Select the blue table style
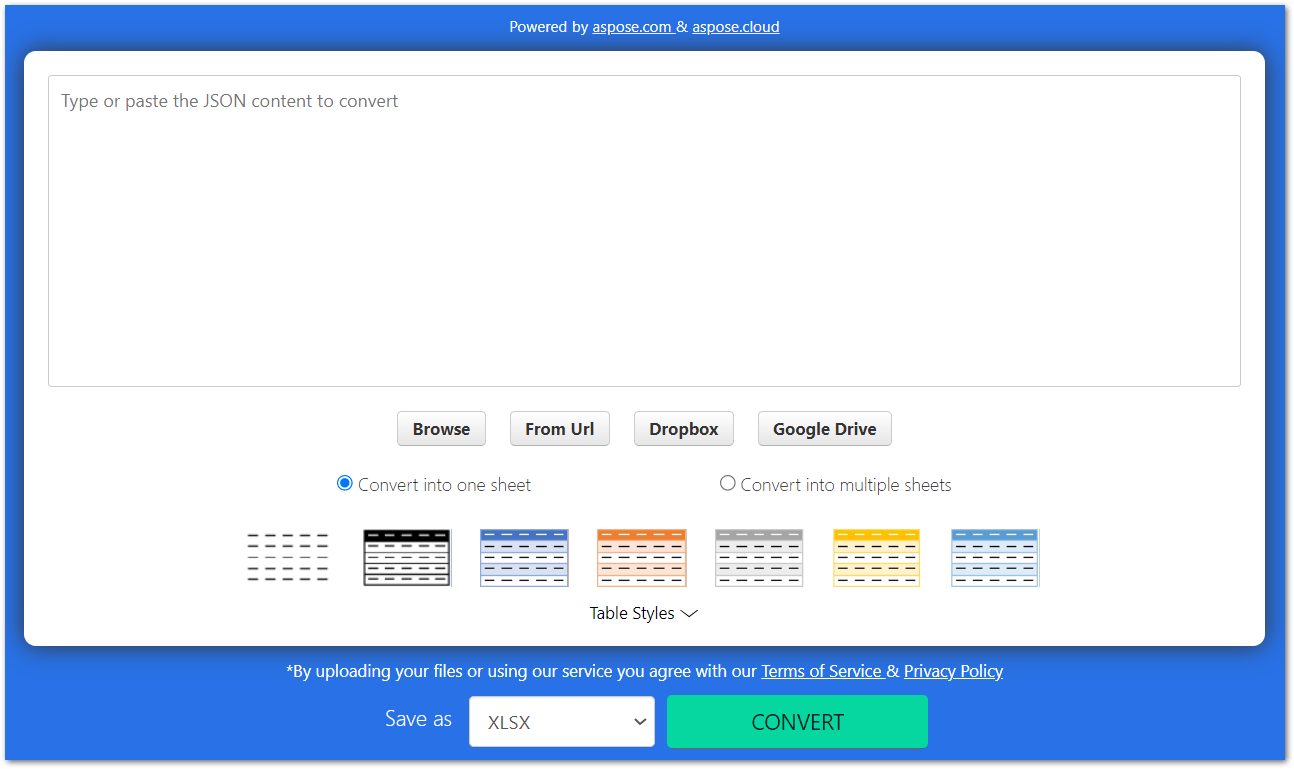The height and width of the screenshot is (769, 1294). [x=524, y=557]
